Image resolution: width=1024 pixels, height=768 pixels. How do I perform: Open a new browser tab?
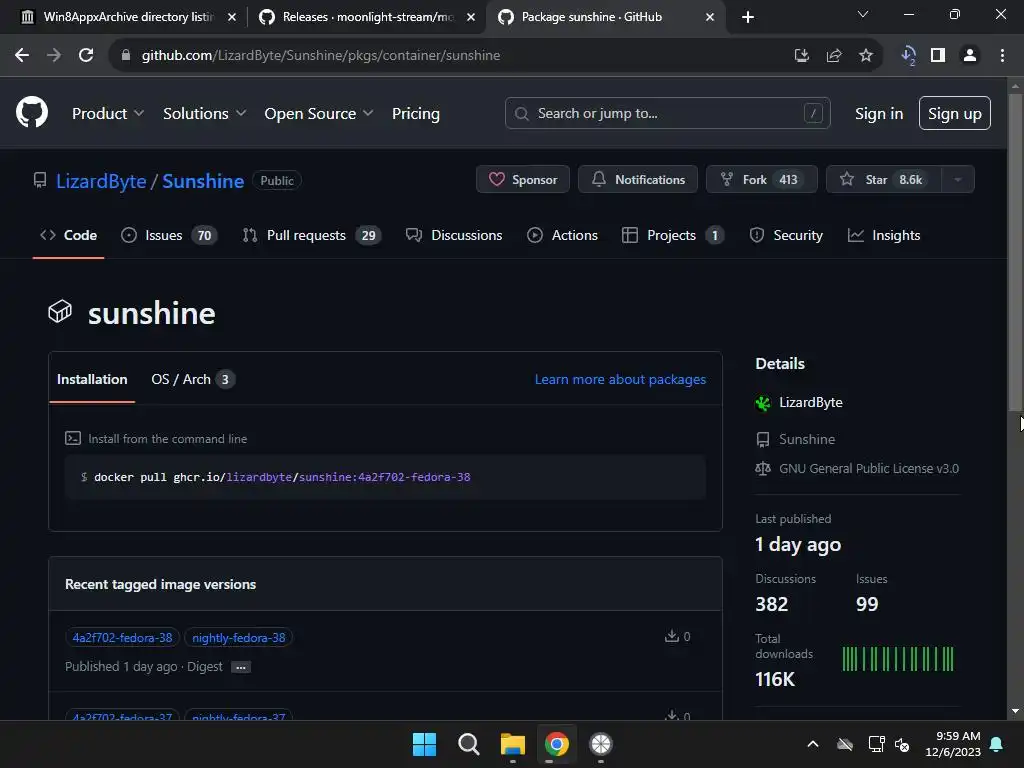[748, 17]
